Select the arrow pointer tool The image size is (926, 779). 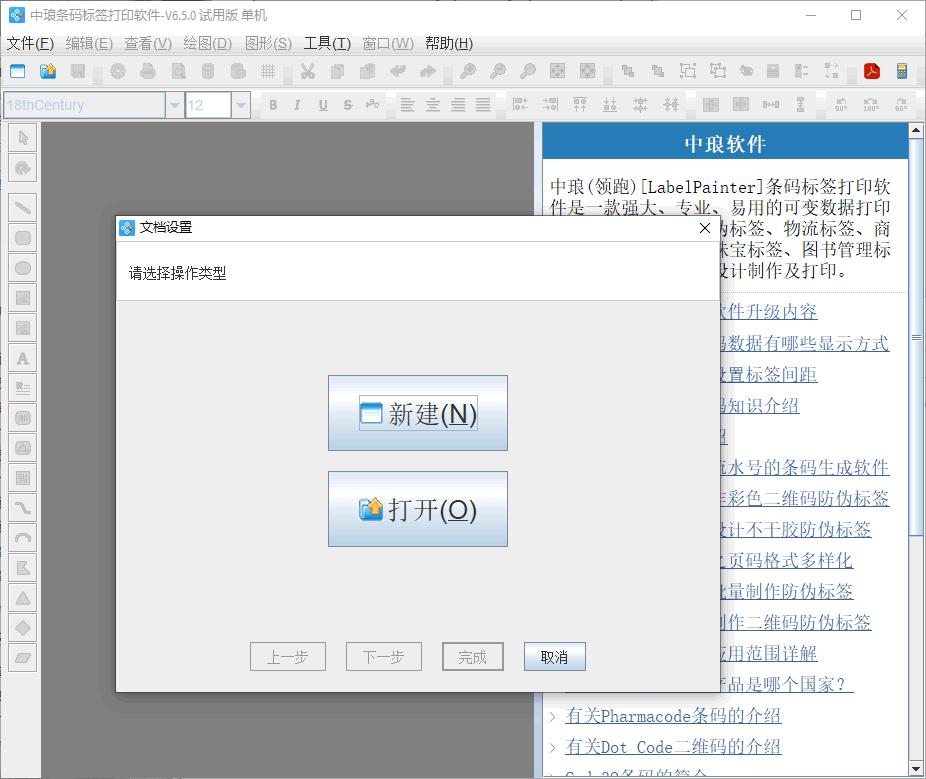click(x=23, y=138)
